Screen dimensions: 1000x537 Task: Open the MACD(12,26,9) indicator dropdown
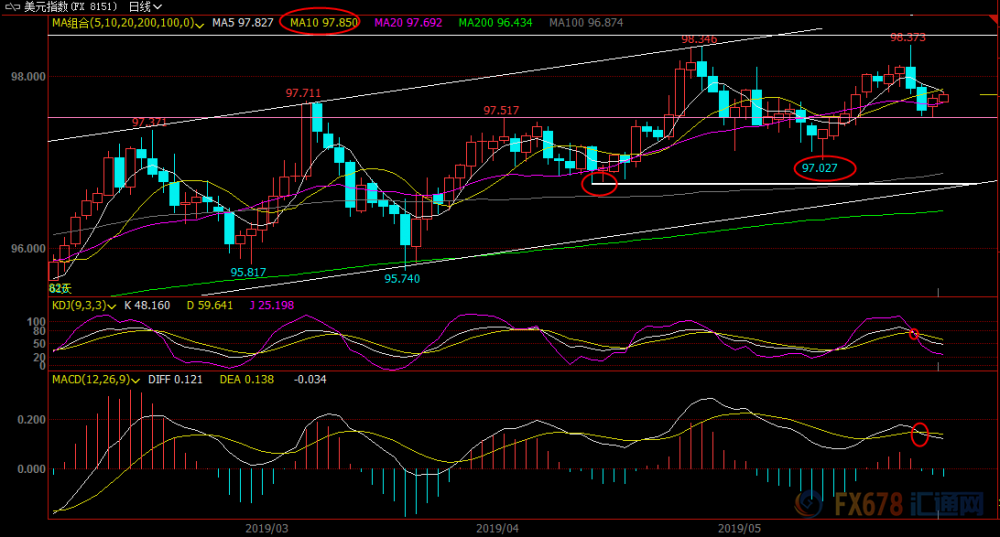135,380
